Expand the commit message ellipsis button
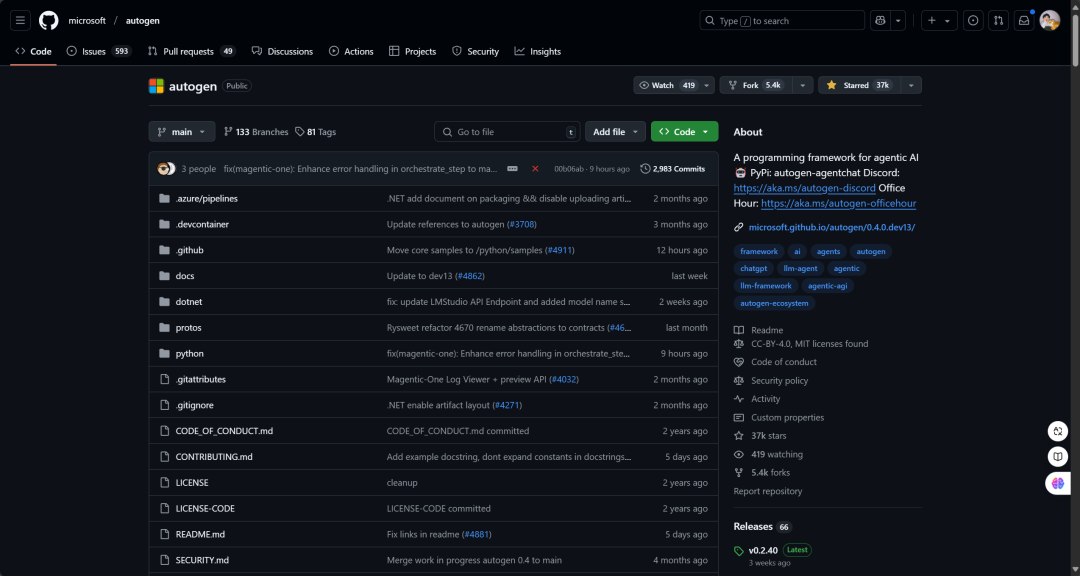Viewport: 1080px width, 576px height. pos(512,169)
